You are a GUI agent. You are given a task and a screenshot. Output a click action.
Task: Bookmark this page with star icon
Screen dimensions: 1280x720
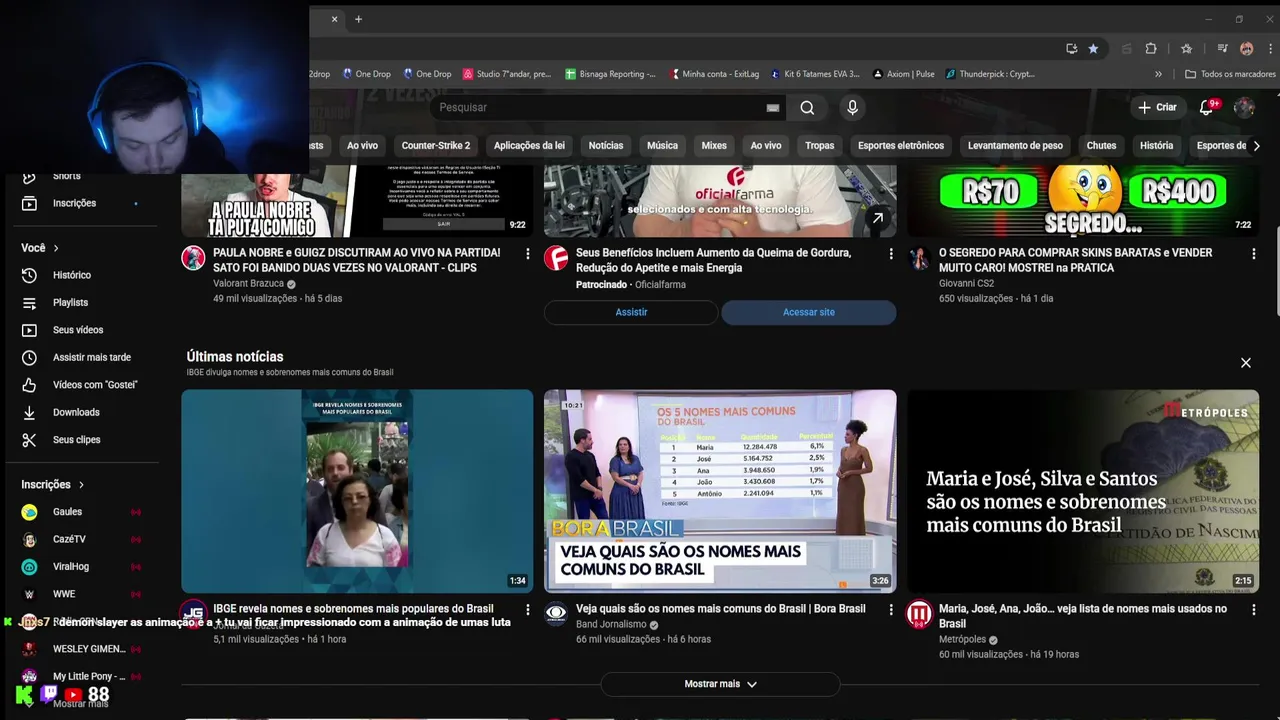tap(1093, 48)
